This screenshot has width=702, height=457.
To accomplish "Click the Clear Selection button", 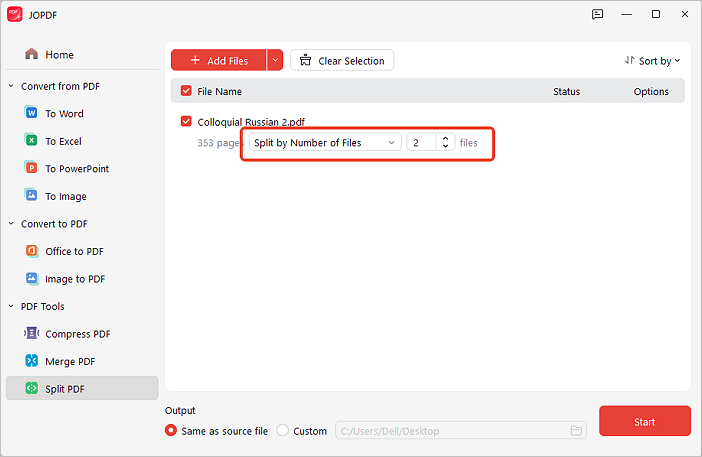I will [342, 61].
